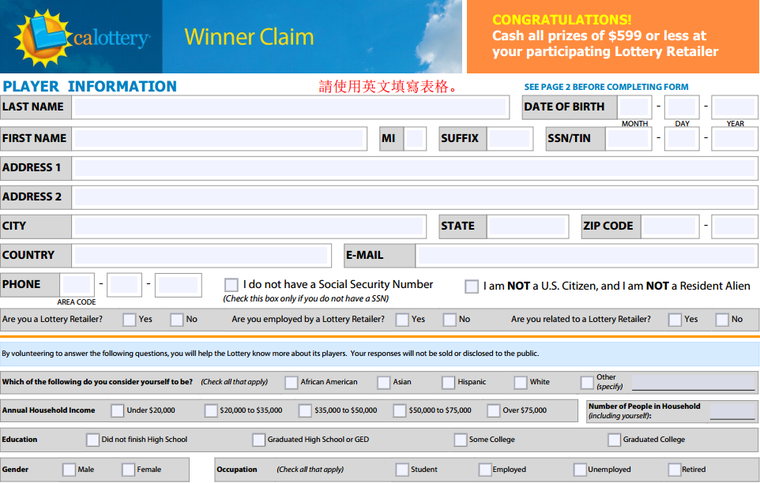The image size is (760, 483).
Task: Check the Graduated College box
Action: 614,440
